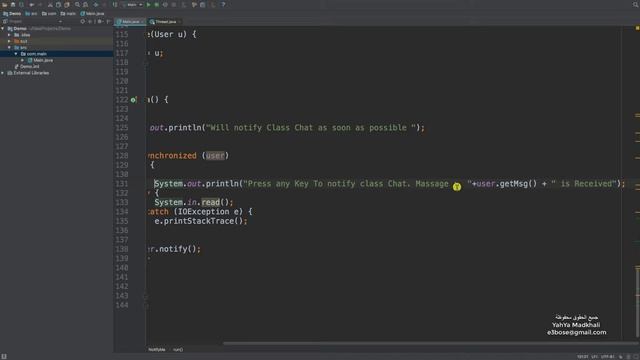Click the Build project icon
This screenshot has height=360, width=640.
point(115,4)
